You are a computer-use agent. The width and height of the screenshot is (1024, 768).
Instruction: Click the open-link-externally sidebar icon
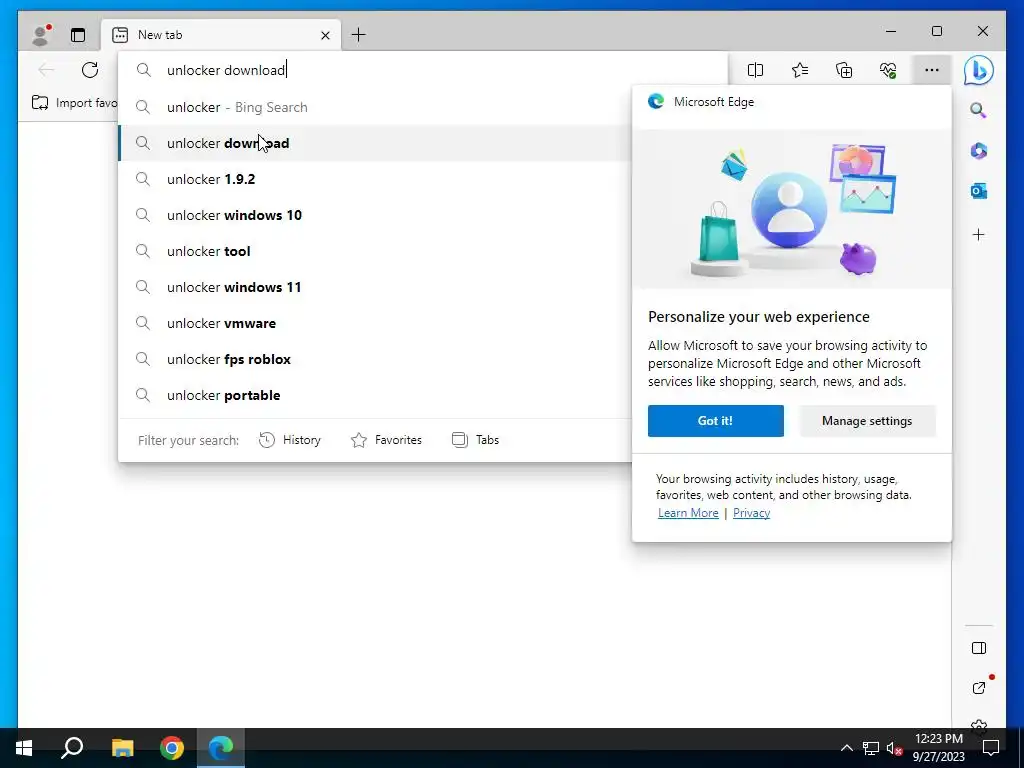pos(978,688)
